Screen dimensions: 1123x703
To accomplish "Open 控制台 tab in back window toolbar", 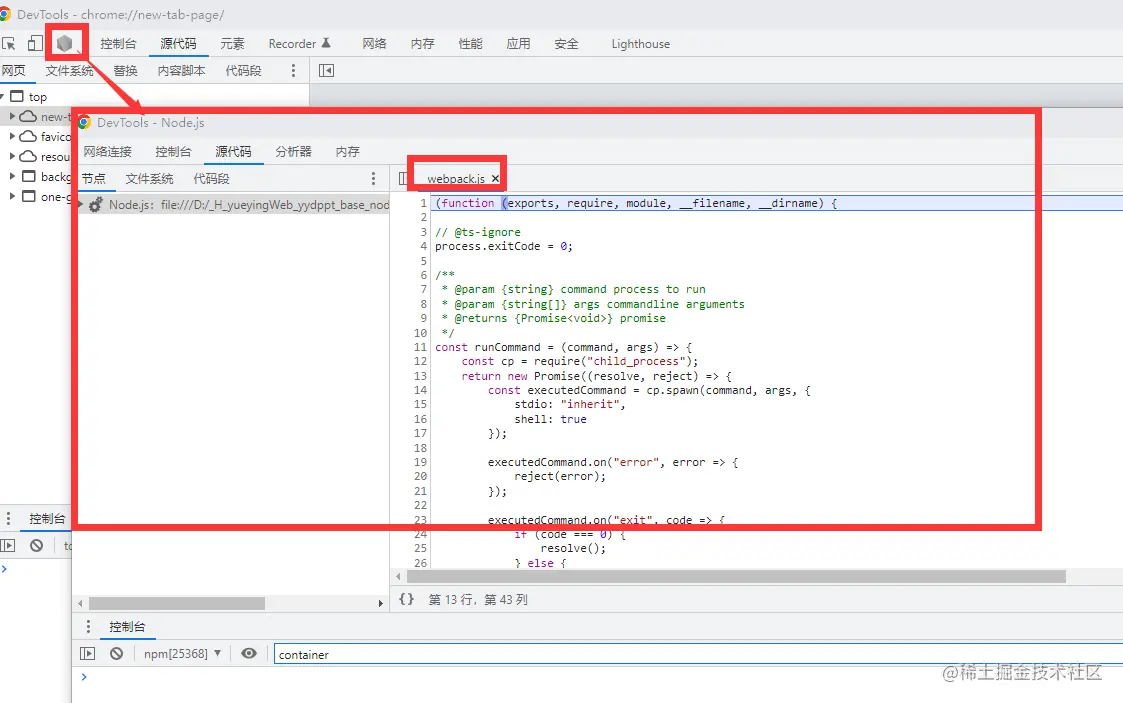I will 118,44.
